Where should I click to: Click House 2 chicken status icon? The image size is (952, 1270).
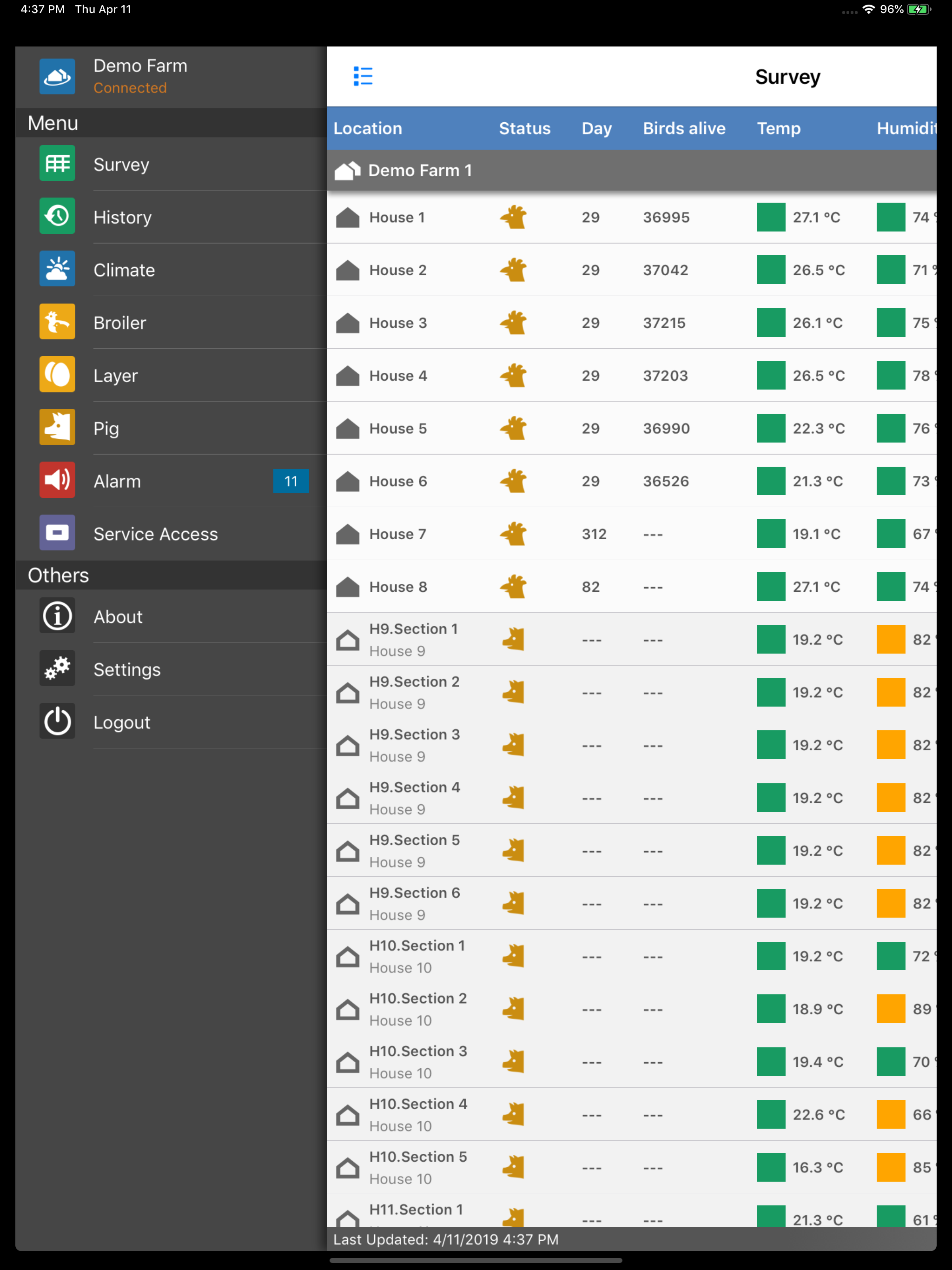(513, 270)
